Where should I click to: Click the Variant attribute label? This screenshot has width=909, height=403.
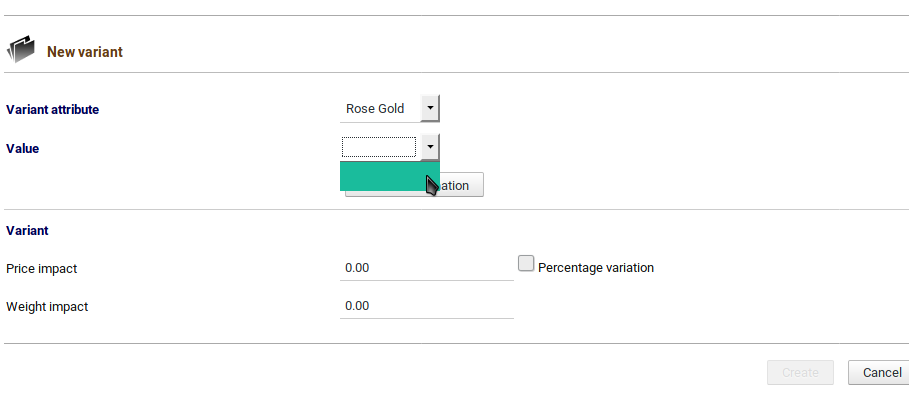52,109
